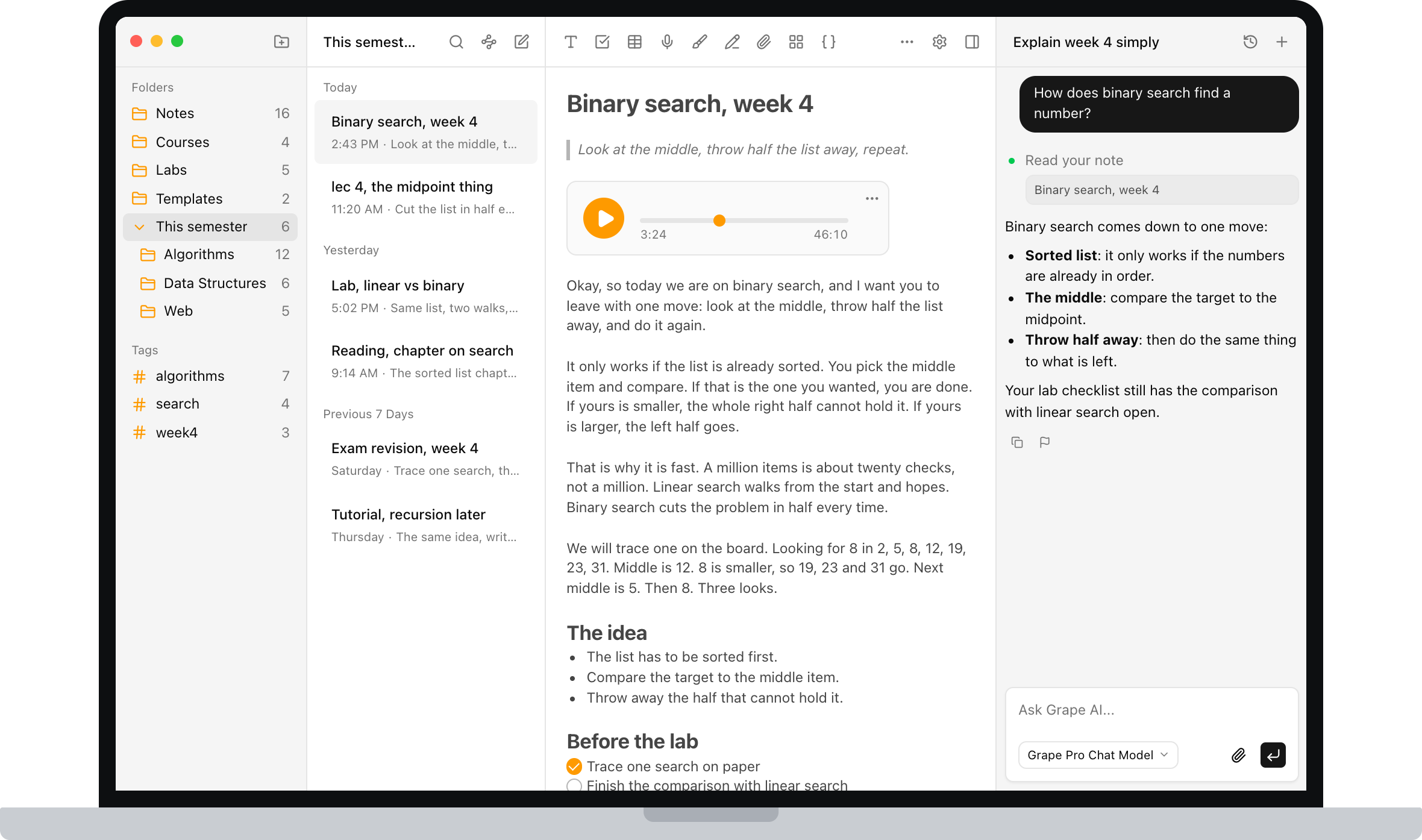Click the italic summary quote line
The width and height of the screenshot is (1422, 840).
click(x=743, y=149)
